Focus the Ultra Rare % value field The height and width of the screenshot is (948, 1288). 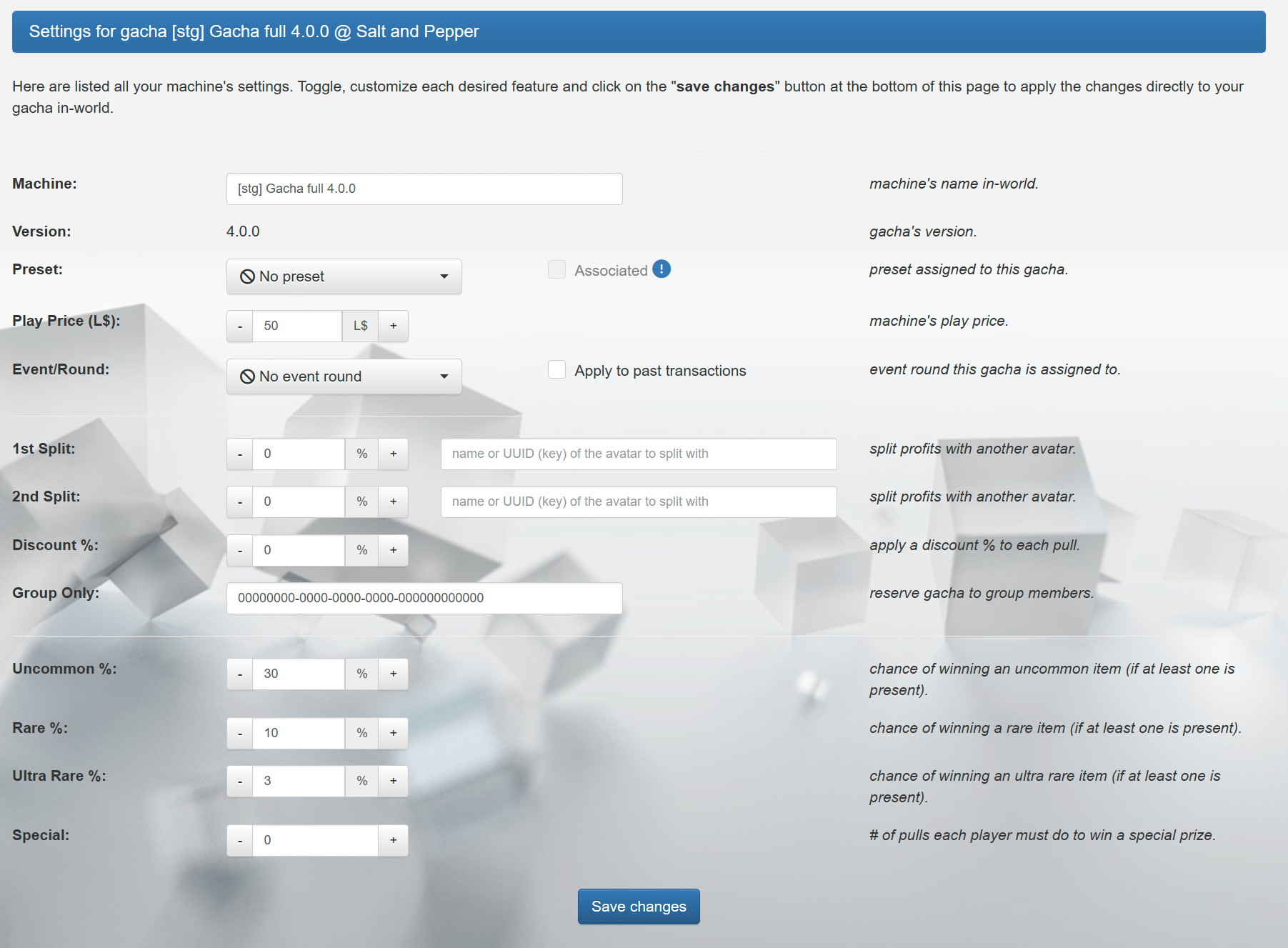coord(299,781)
